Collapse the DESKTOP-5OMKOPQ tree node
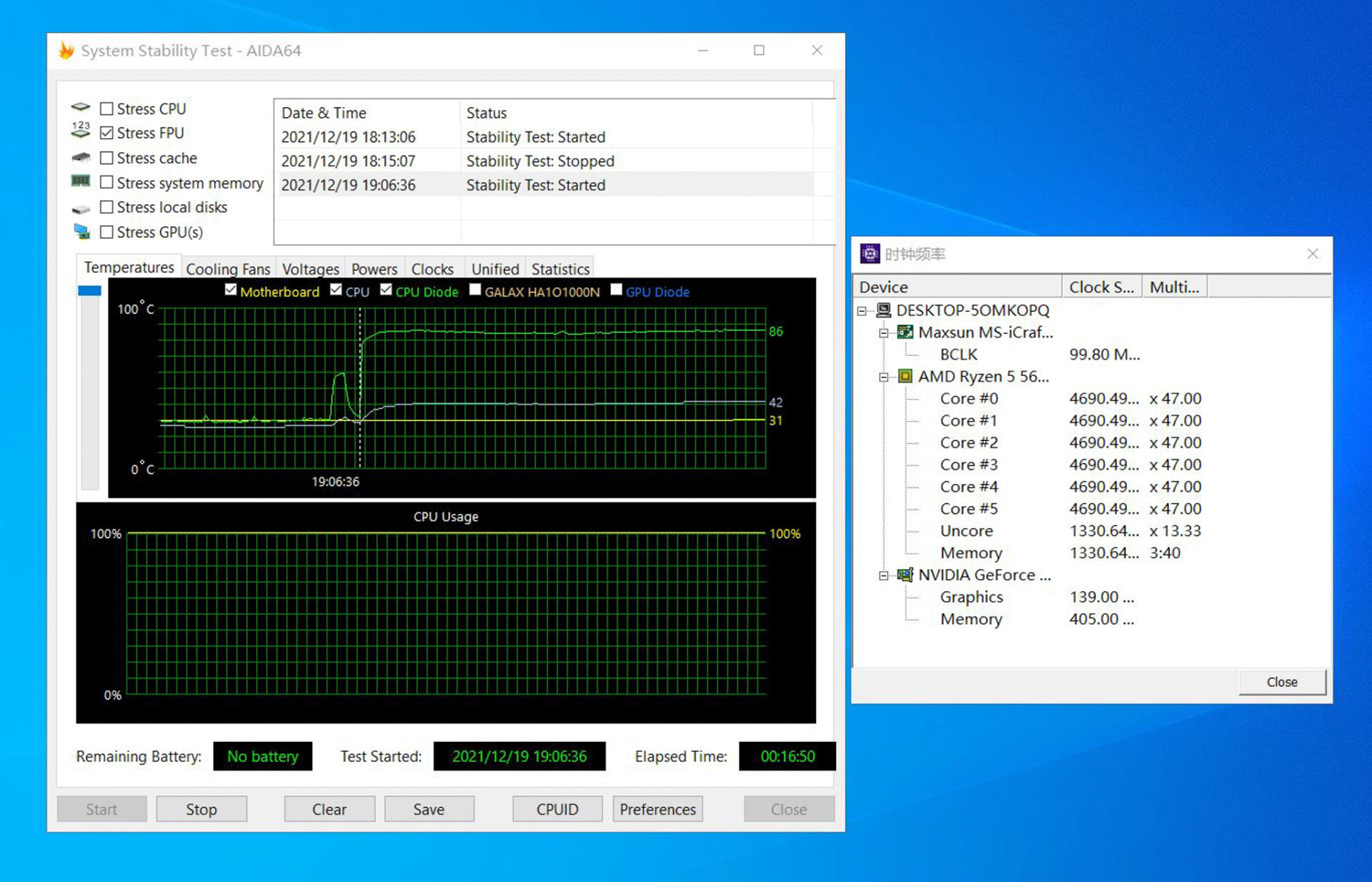The width and height of the screenshot is (1372, 882). click(x=862, y=311)
